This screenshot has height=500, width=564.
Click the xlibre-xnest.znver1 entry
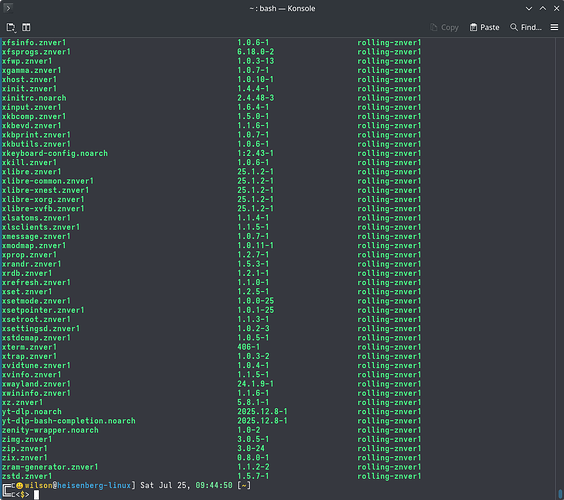(45, 190)
